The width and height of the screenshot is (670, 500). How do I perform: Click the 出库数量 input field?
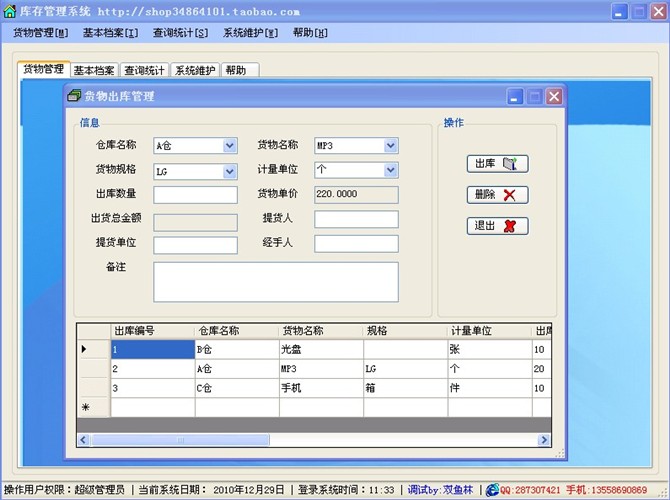click(x=195, y=195)
